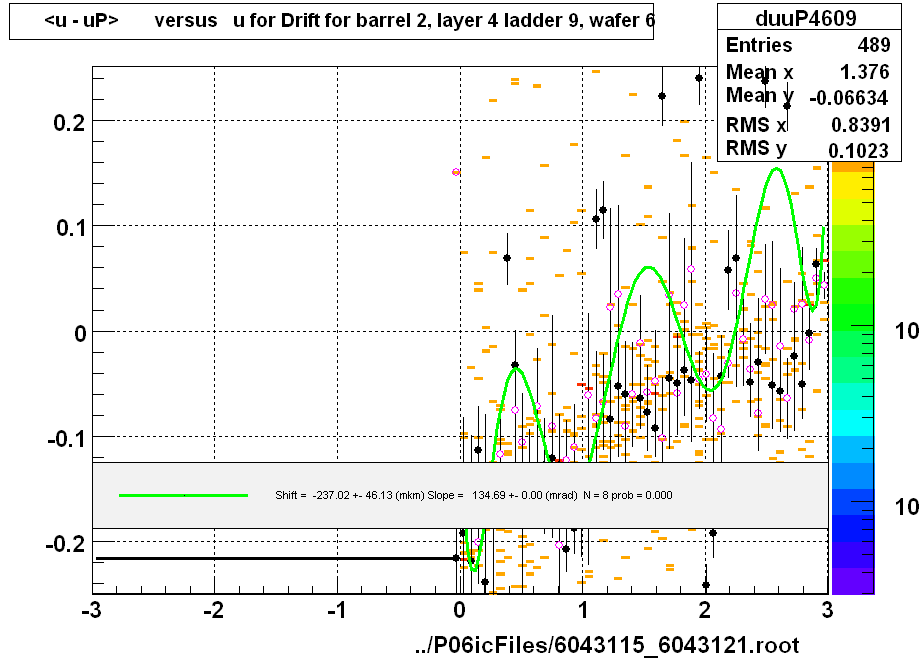Screen dimensions: 920x660
Task: Click the y-axis label -0.2
Action: (65, 543)
